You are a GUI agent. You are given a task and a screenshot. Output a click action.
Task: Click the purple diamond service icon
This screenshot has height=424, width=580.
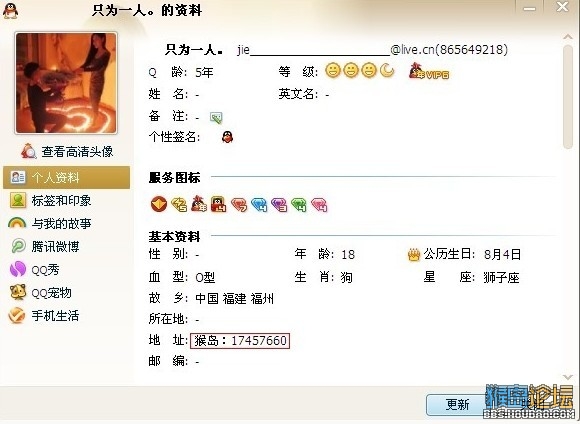pos(279,205)
